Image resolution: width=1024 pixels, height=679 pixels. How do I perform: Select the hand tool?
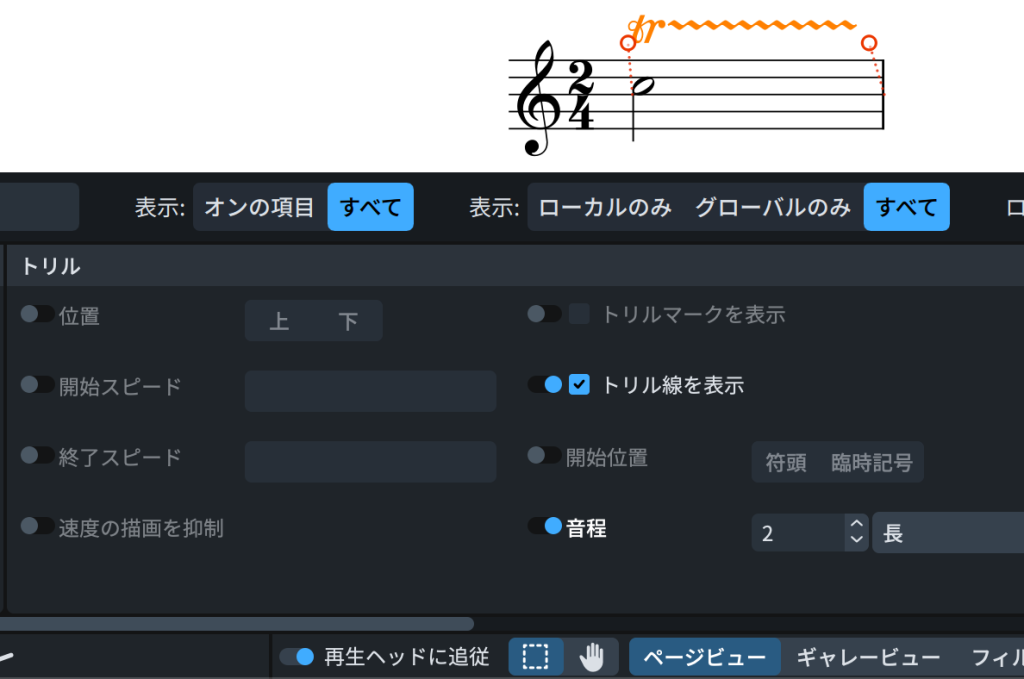(x=592, y=657)
